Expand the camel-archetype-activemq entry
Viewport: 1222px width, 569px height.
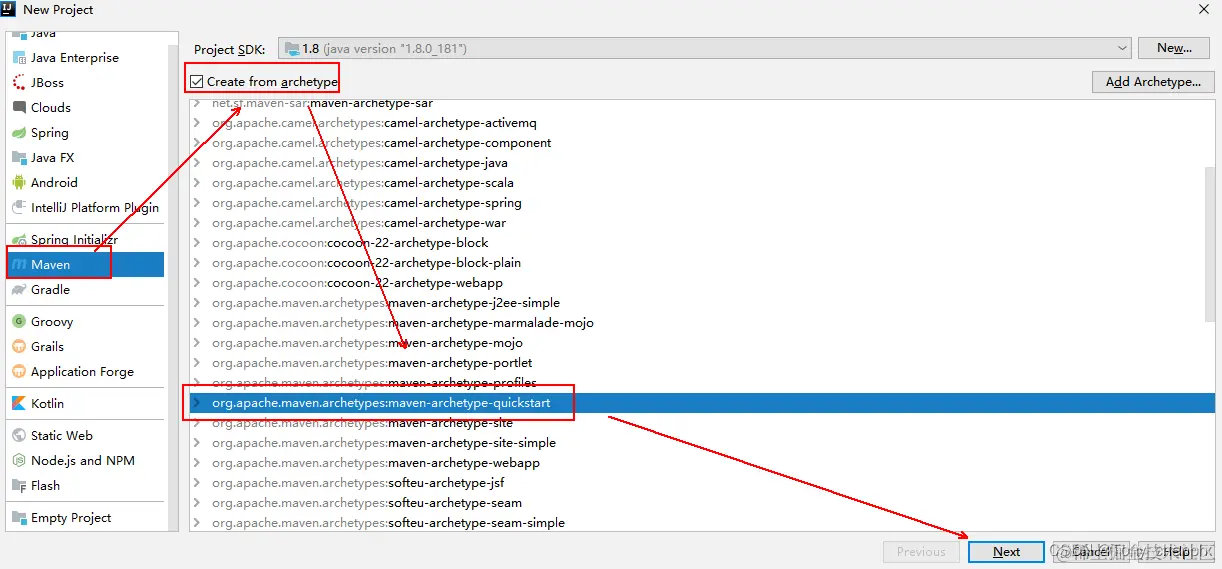pyautogui.click(x=197, y=123)
